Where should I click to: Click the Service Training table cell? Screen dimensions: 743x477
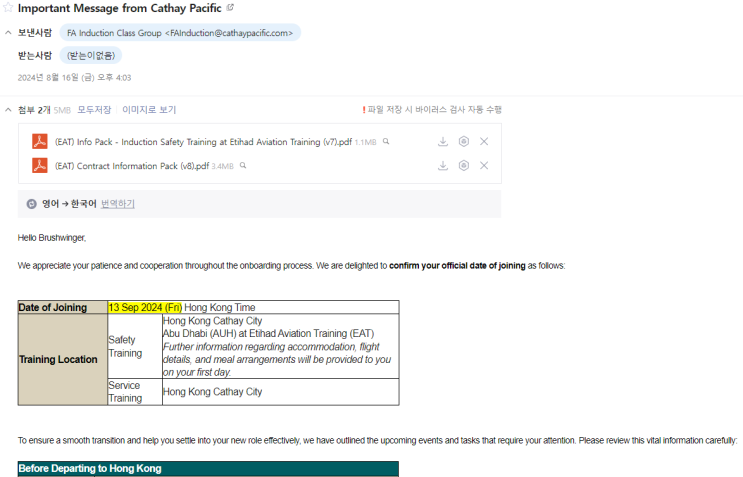135,392
